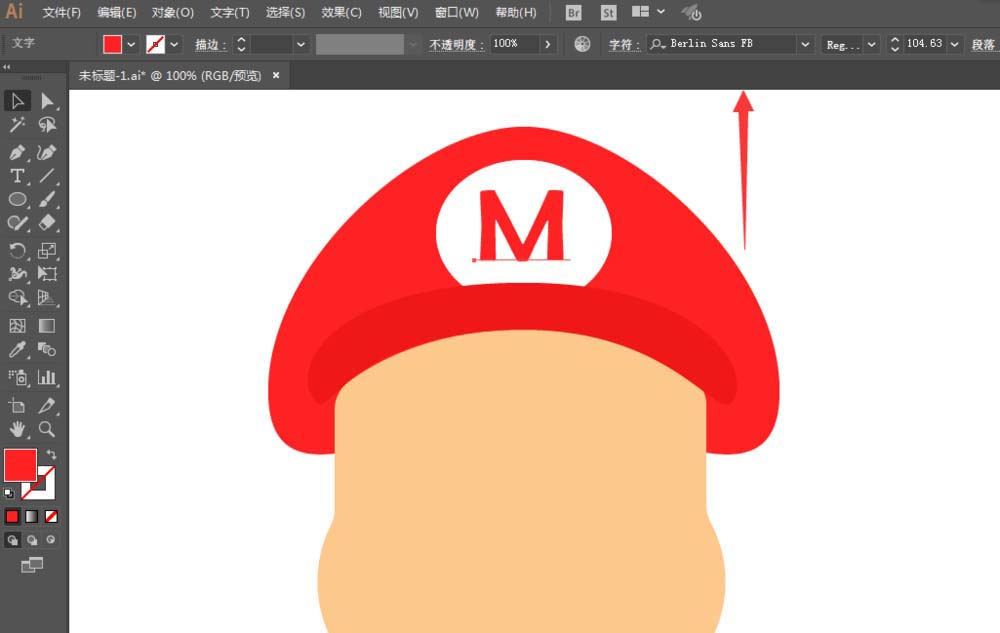The width and height of the screenshot is (1000, 633).
Task: Set paint mode to Color
Action: pyautogui.click(x=12, y=516)
